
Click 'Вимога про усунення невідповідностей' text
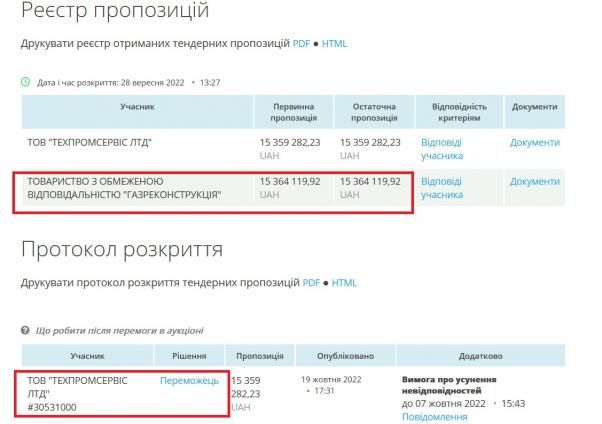click(449, 385)
